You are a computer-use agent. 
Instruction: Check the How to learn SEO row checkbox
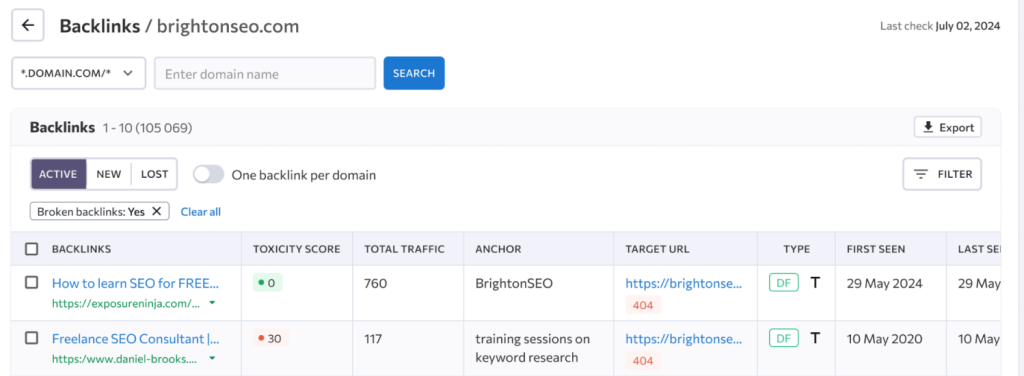tap(31, 283)
